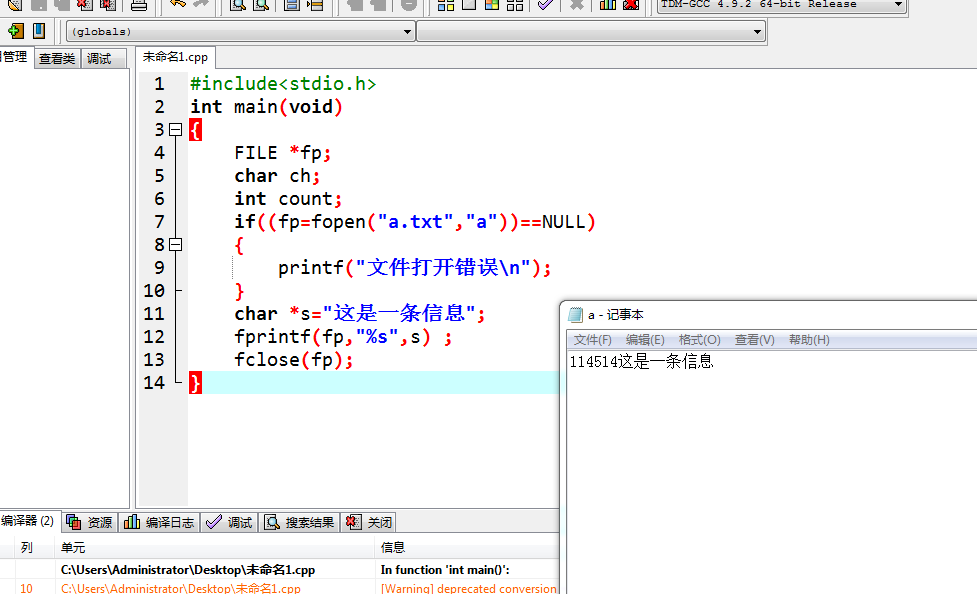Click the grayed Save disk icon
This screenshot has height=594, width=977.
coord(39,4)
